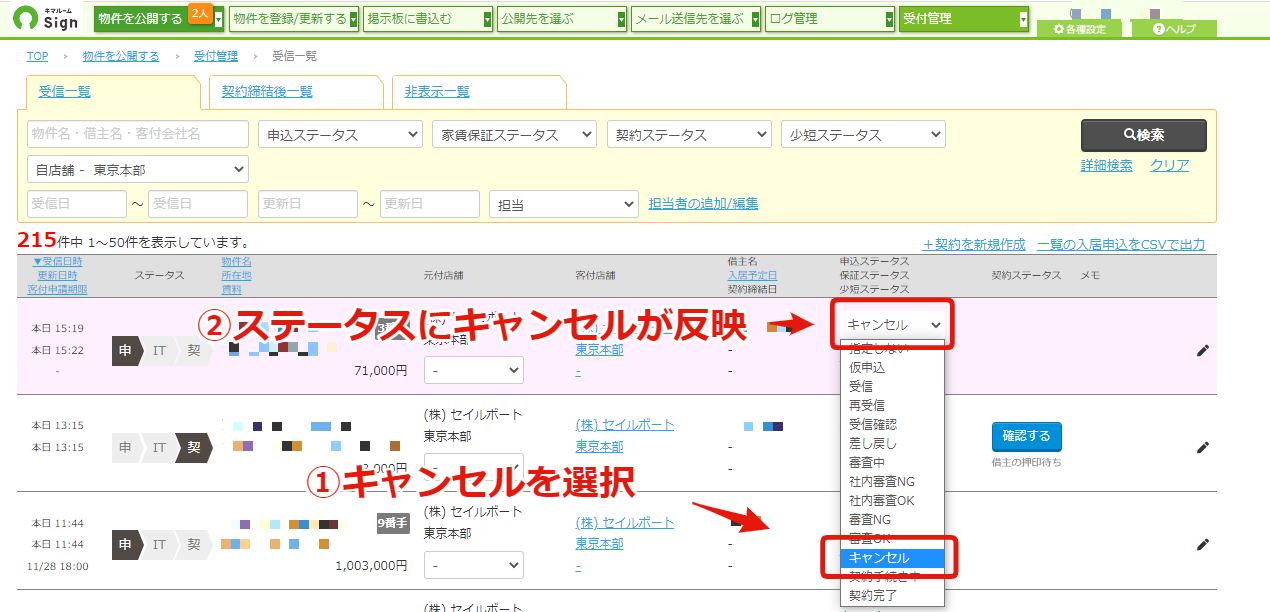The image size is (1270, 612).
Task: Expand the 物件を登録/更新する menu
Action: [x=292, y=19]
